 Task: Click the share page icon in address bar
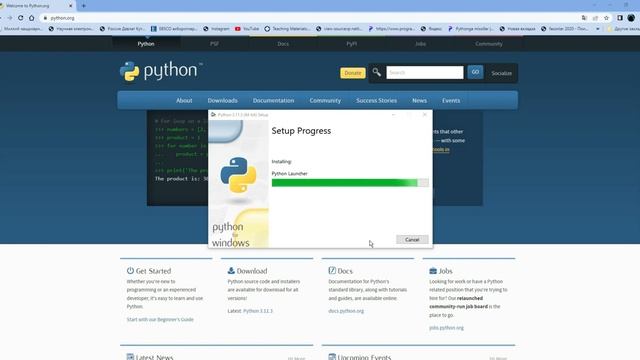point(595,18)
